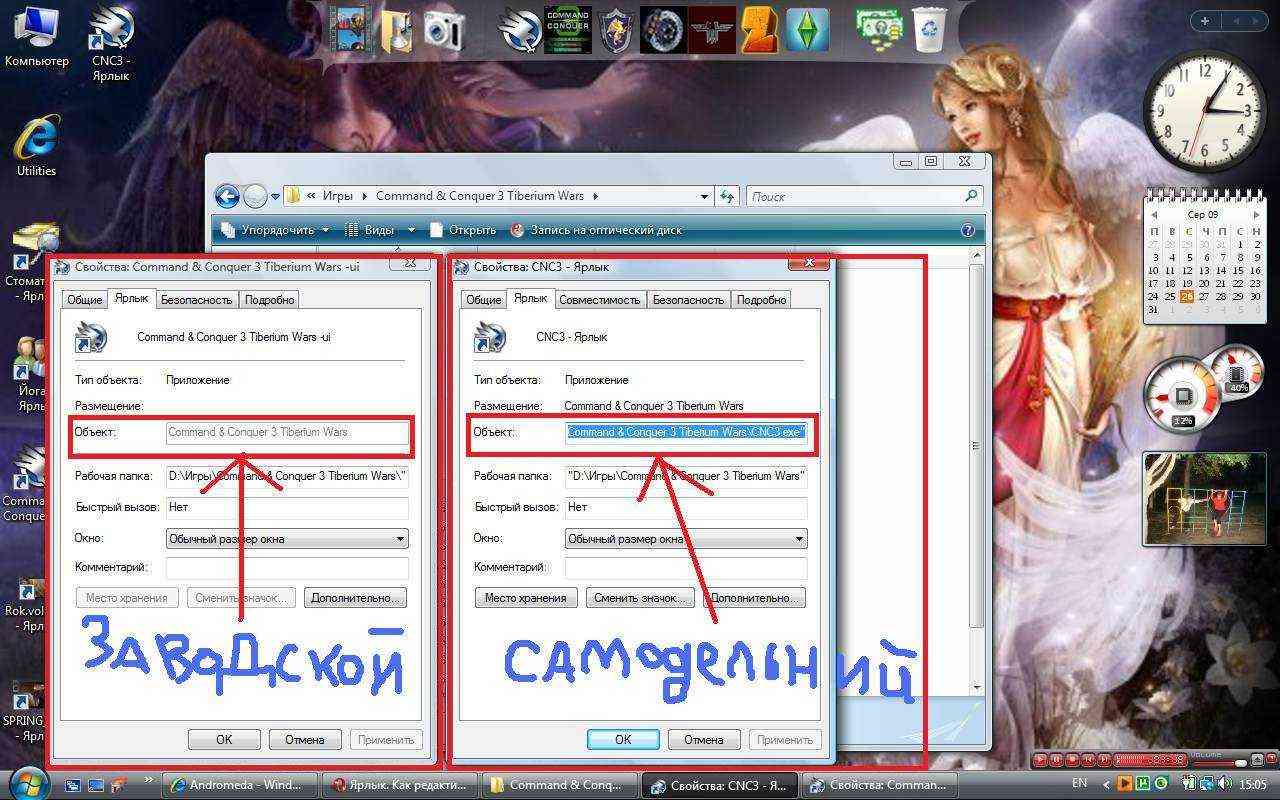Click the Command & Conquer dock icon
The image size is (1280, 800).
pos(568,29)
